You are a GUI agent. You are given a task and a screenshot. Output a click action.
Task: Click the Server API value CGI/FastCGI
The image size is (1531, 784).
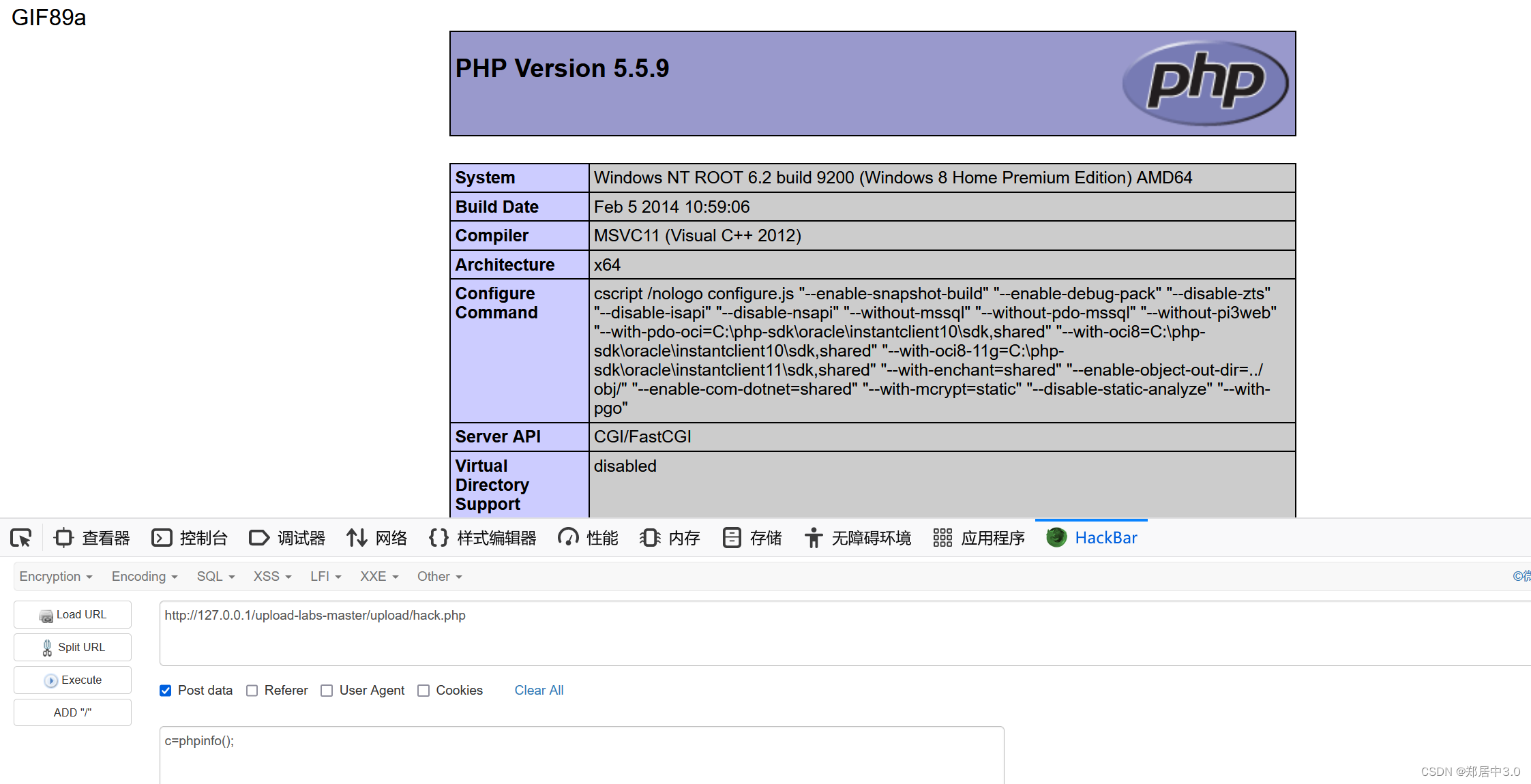tap(642, 437)
